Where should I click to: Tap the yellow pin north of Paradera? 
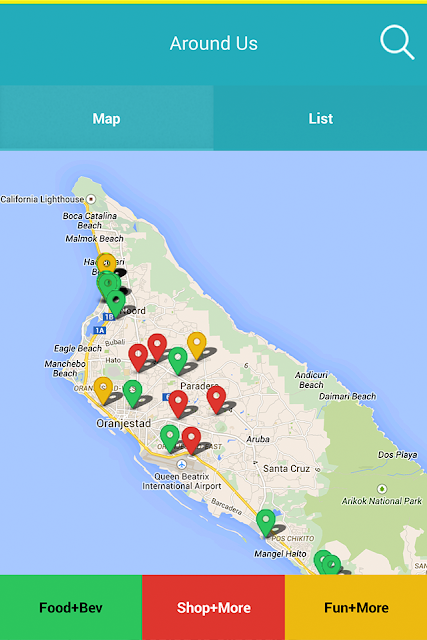(x=197, y=346)
